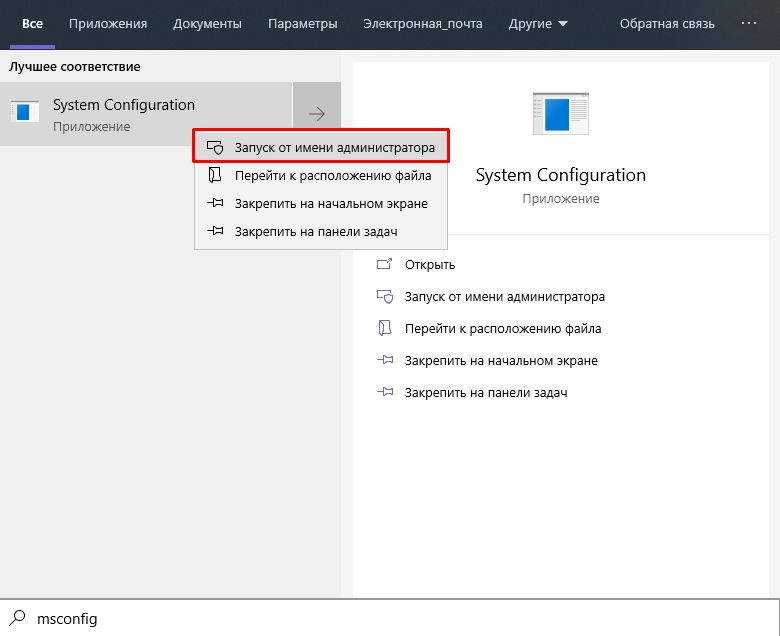Click the large System Configuration icon in preview
Viewport: 780px width, 636px height.
560,115
